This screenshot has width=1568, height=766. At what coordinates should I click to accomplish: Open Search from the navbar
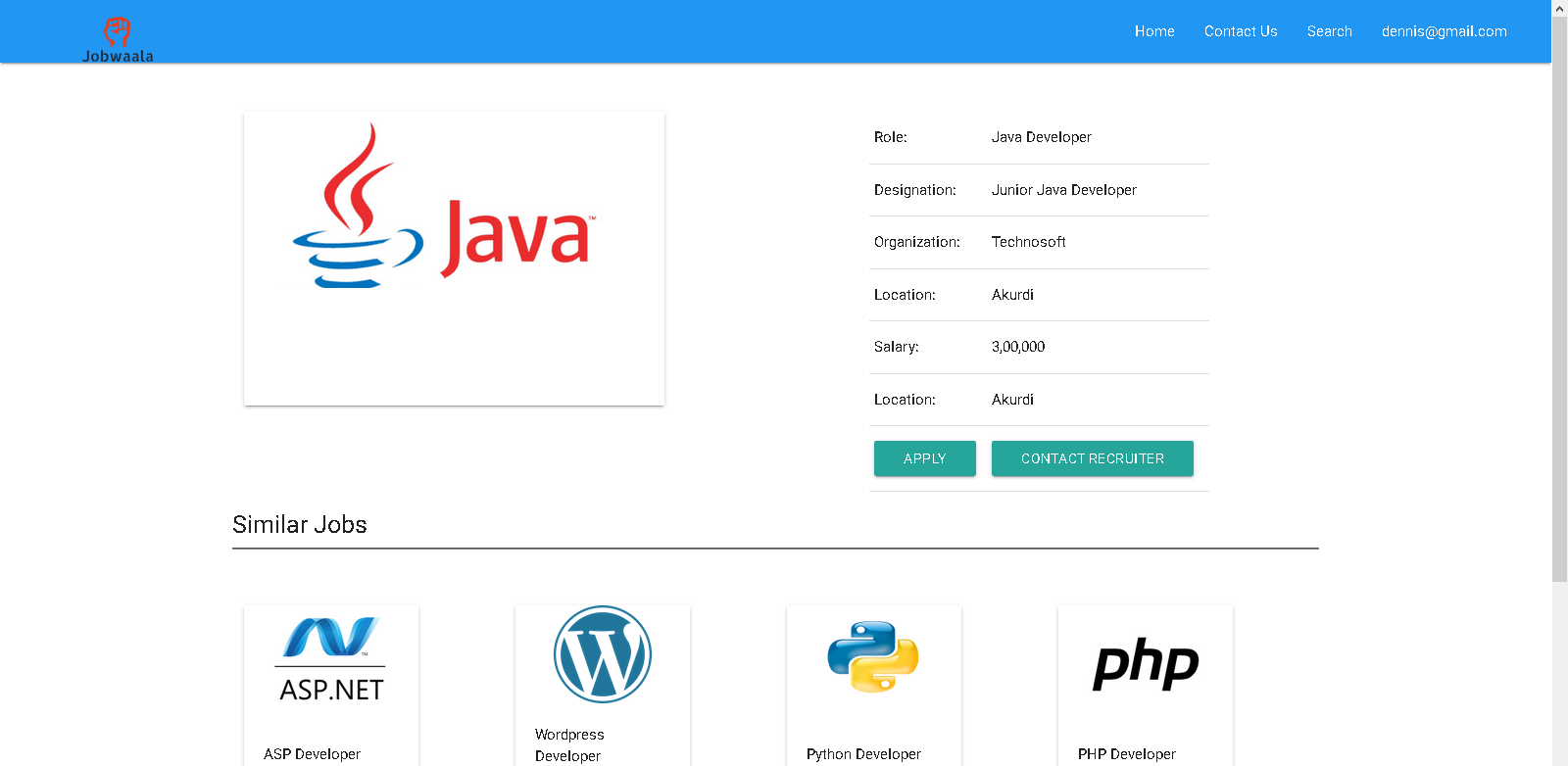click(1329, 31)
